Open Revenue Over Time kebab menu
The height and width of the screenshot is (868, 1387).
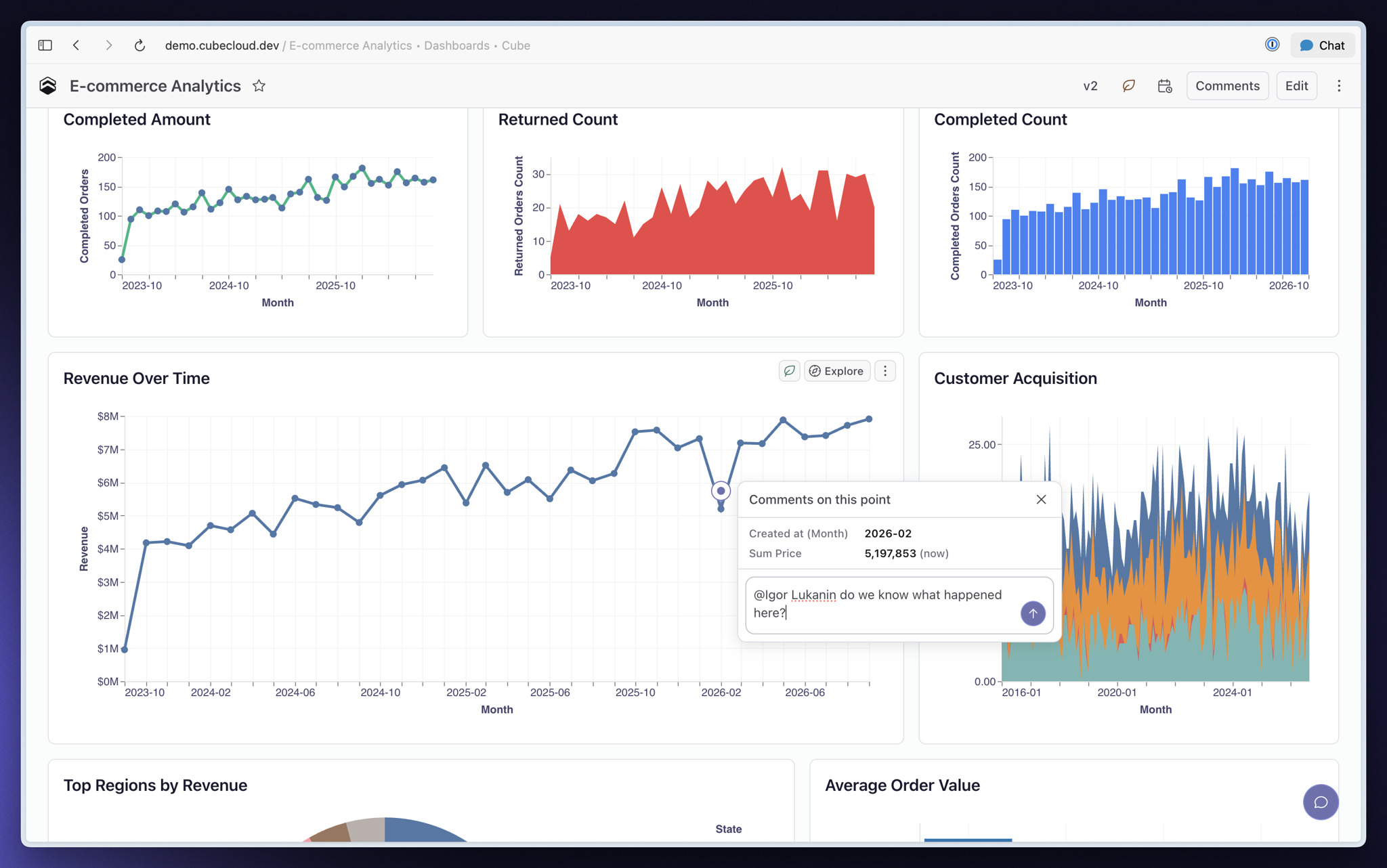click(x=885, y=371)
